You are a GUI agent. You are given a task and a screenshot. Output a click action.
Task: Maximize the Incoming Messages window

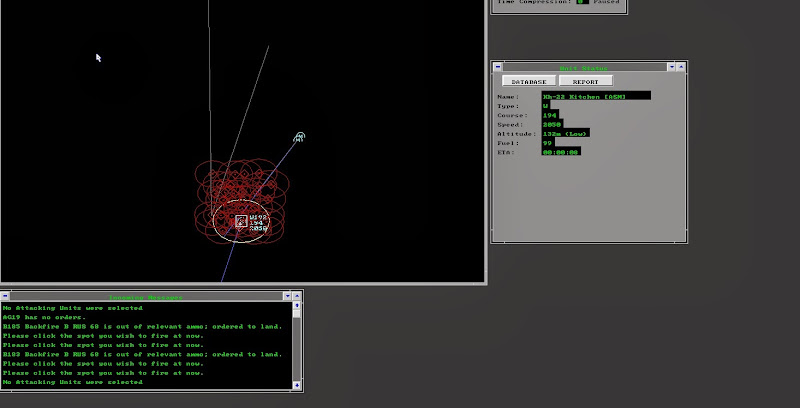coord(297,296)
